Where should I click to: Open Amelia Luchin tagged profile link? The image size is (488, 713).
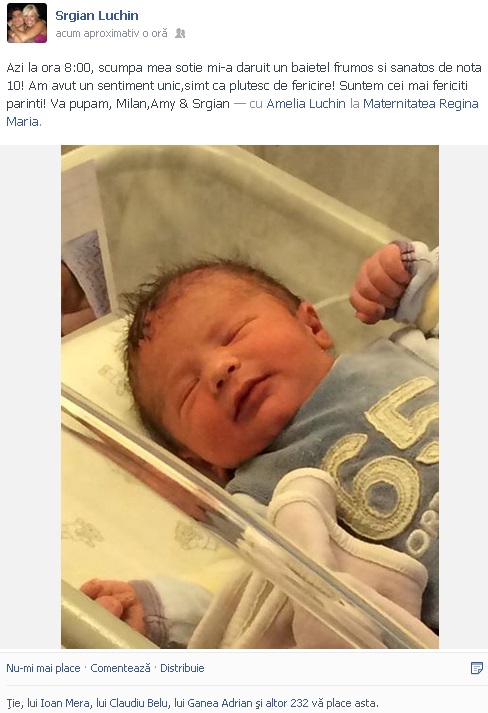click(306, 104)
